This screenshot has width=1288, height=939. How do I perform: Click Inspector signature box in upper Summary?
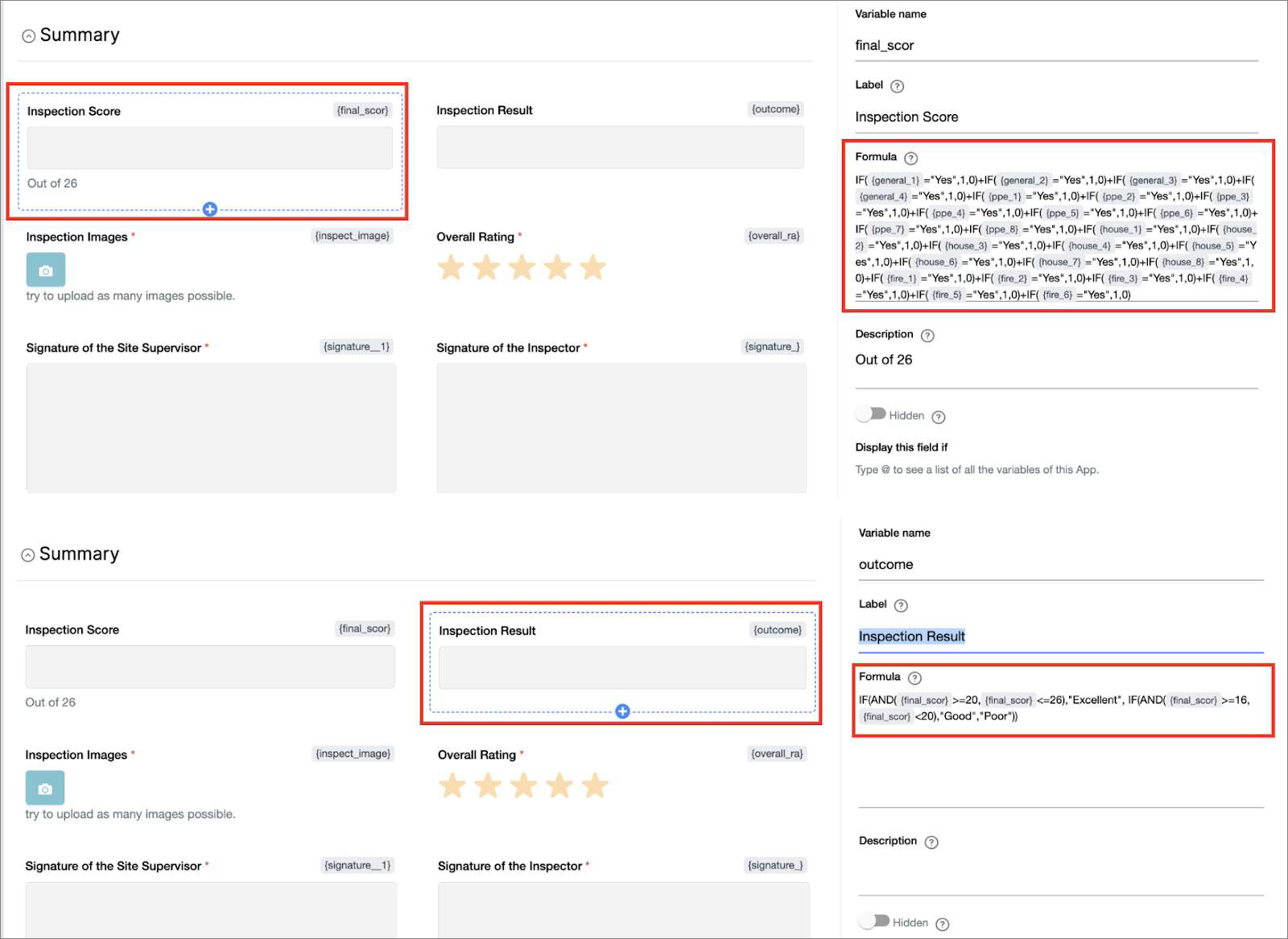(621, 428)
